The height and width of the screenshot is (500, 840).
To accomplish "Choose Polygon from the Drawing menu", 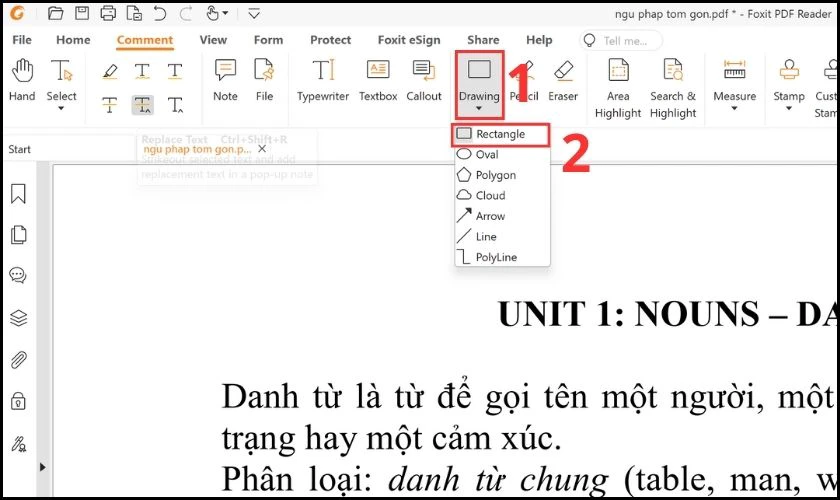I will click(501, 175).
